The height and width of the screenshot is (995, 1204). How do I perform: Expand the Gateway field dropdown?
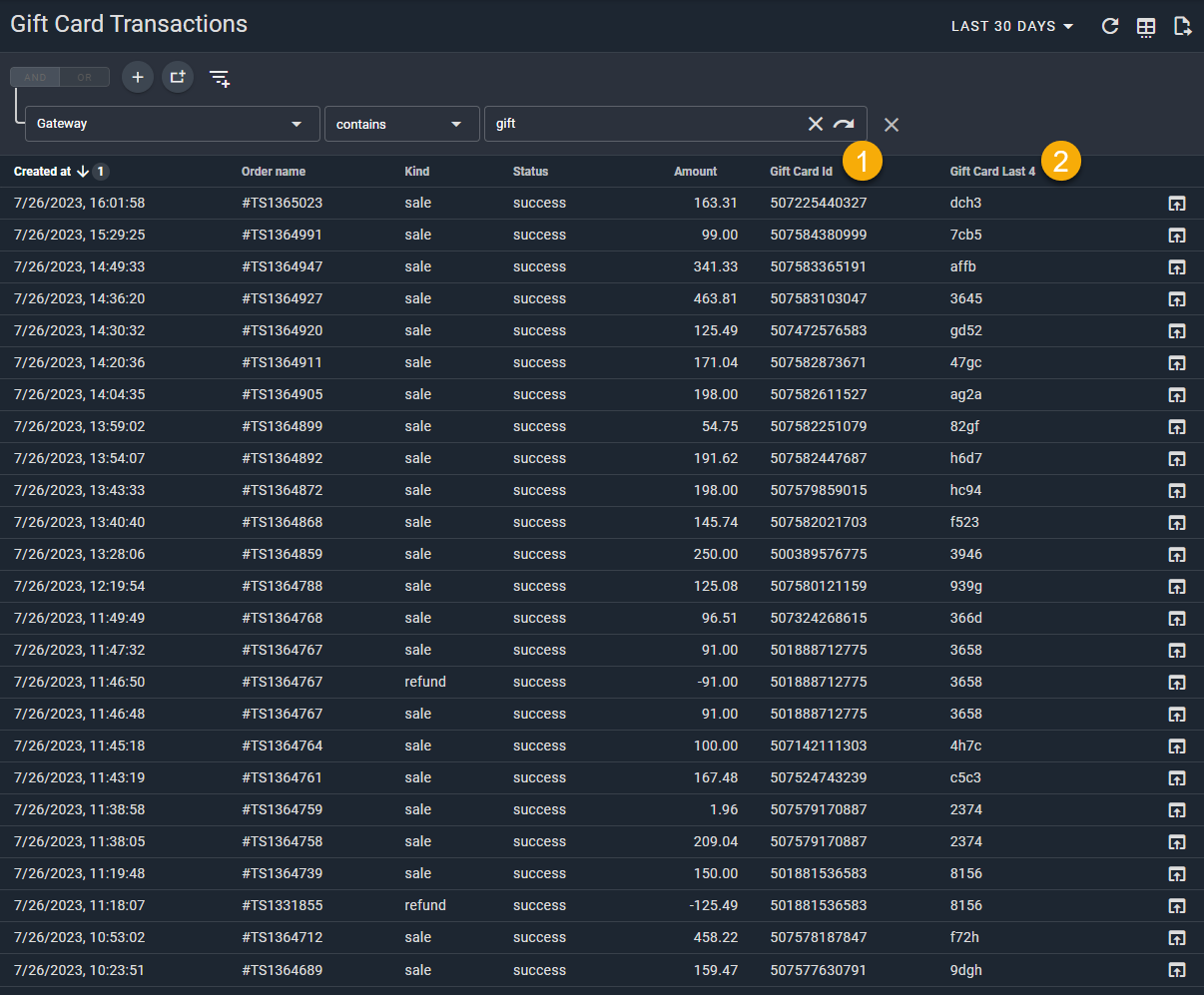pyautogui.click(x=172, y=124)
